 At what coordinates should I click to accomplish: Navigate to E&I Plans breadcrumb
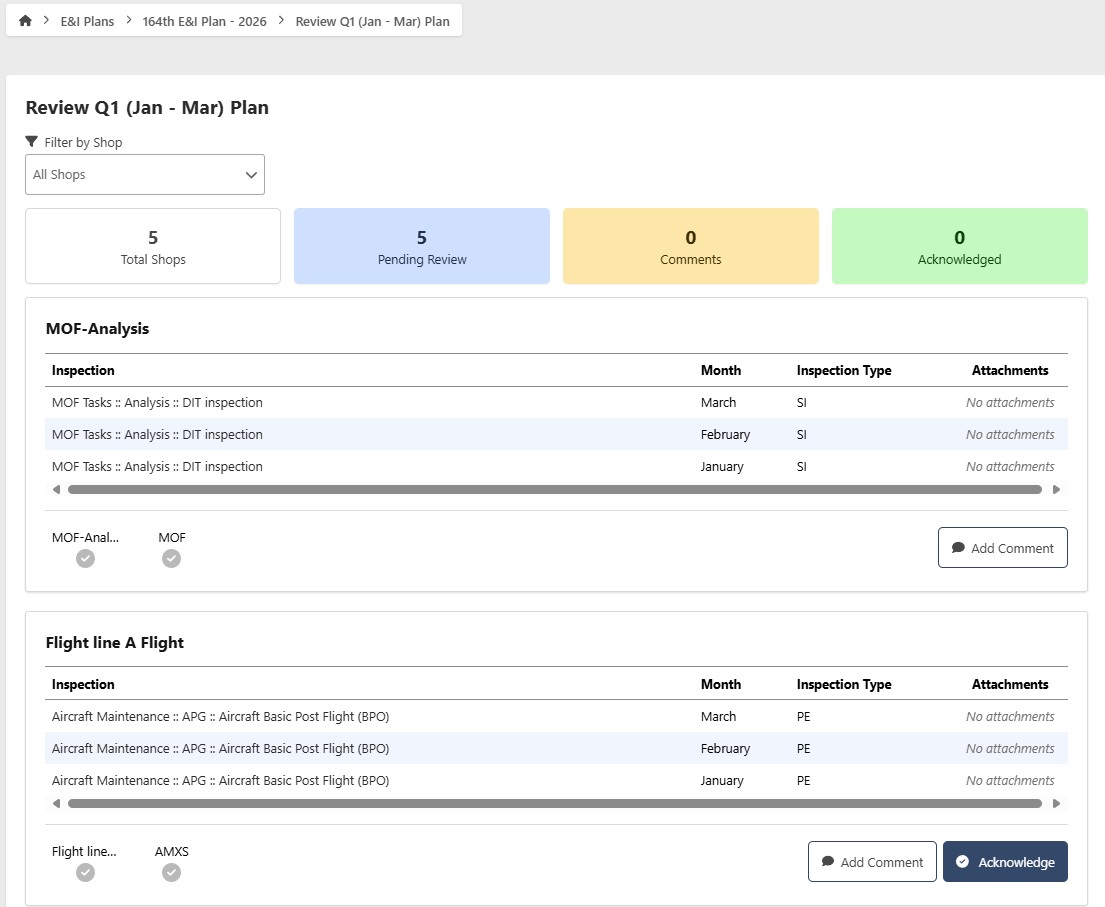pyautogui.click(x=87, y=21)
